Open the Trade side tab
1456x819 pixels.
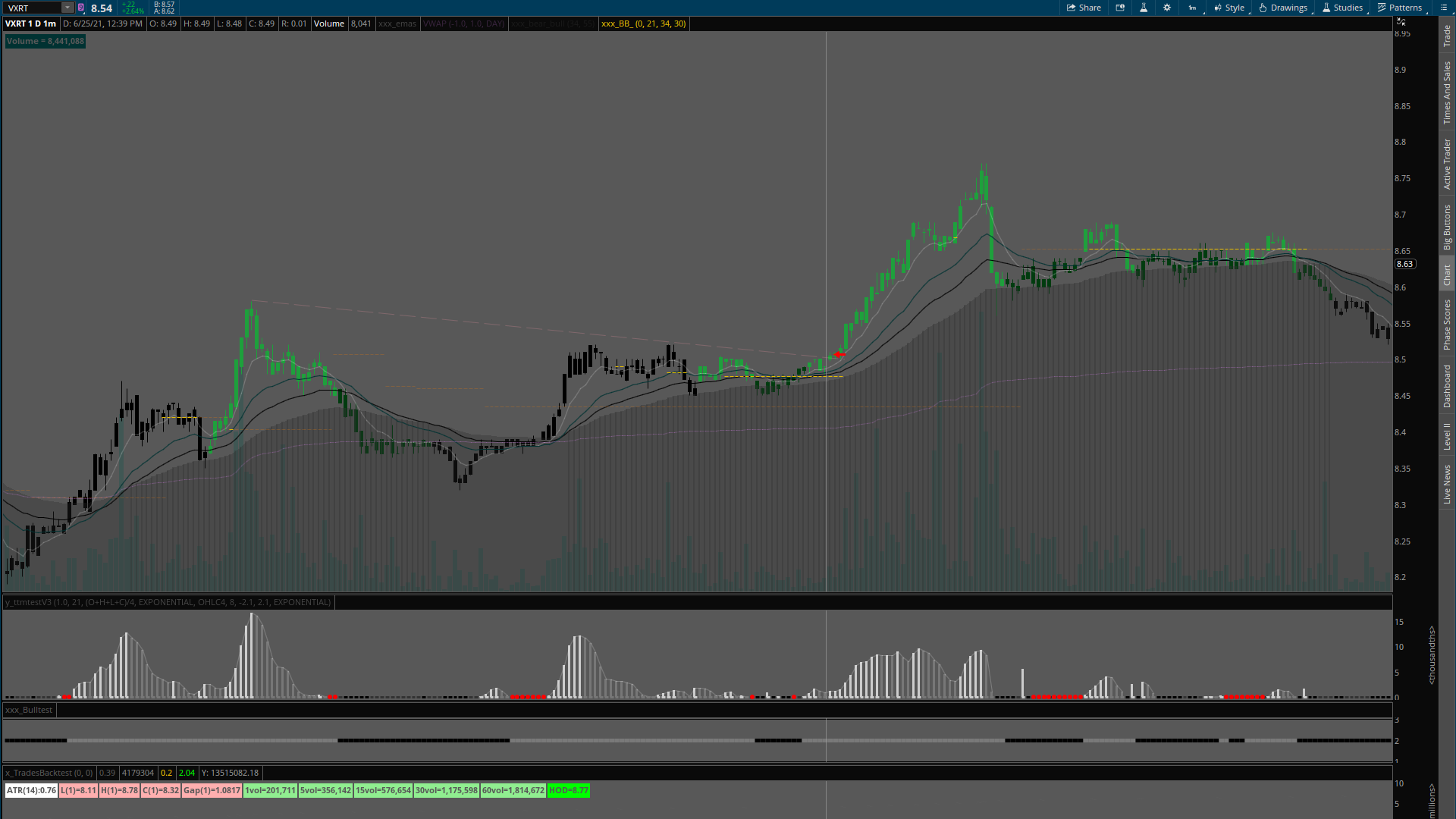click(1447, 35)
